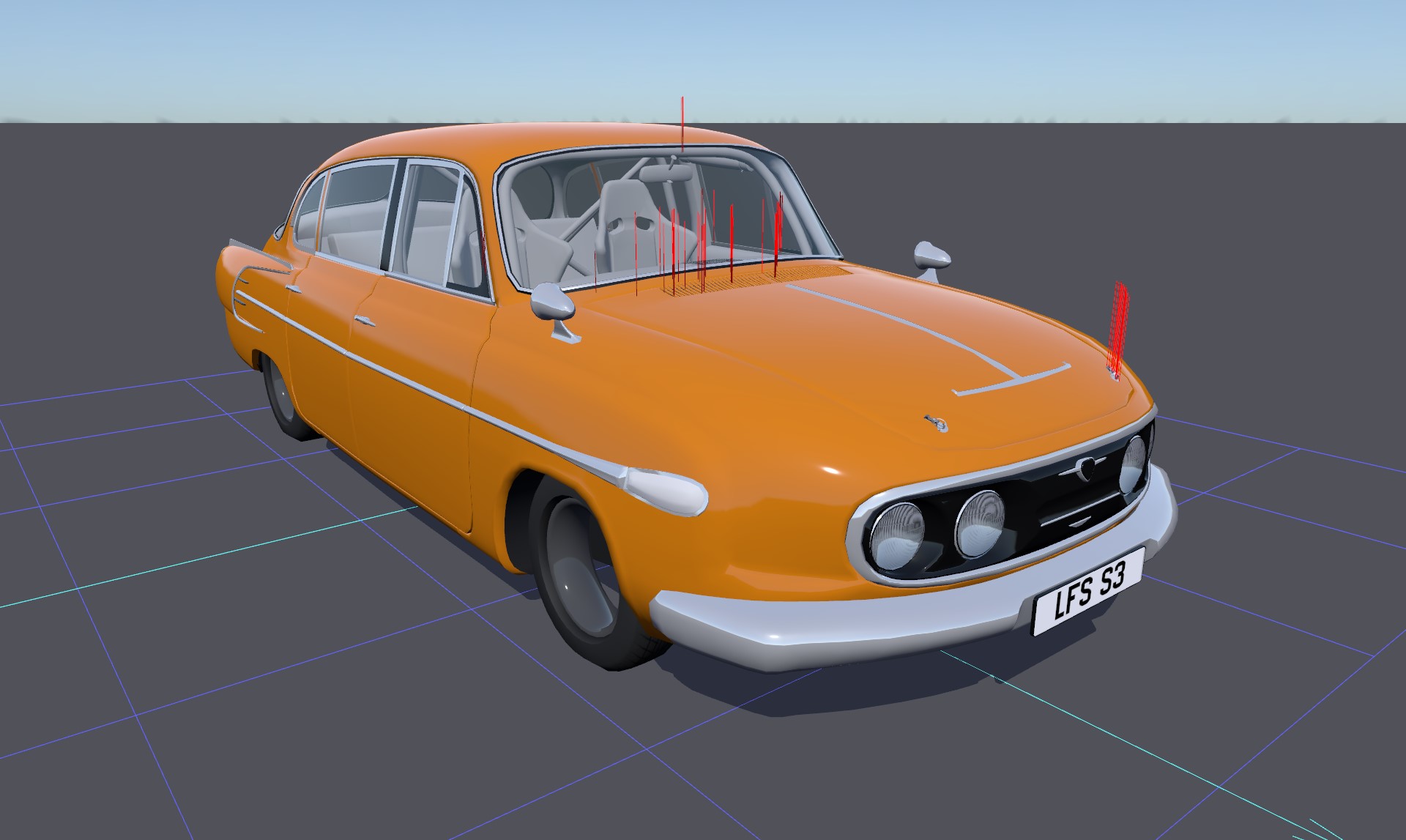The image size is (1406, 840).
Task: Click the LFS S3 number plate
Action: click(1088, 592)
